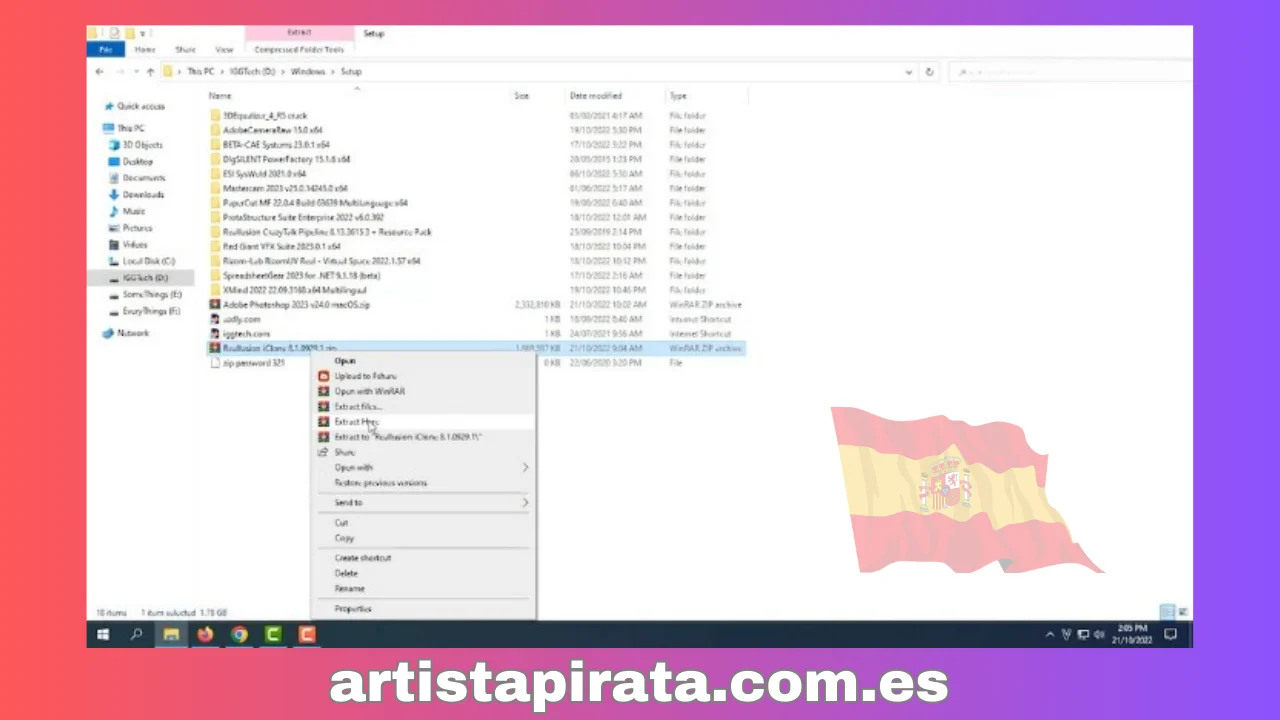Open the Share ribbon tab

185,49
